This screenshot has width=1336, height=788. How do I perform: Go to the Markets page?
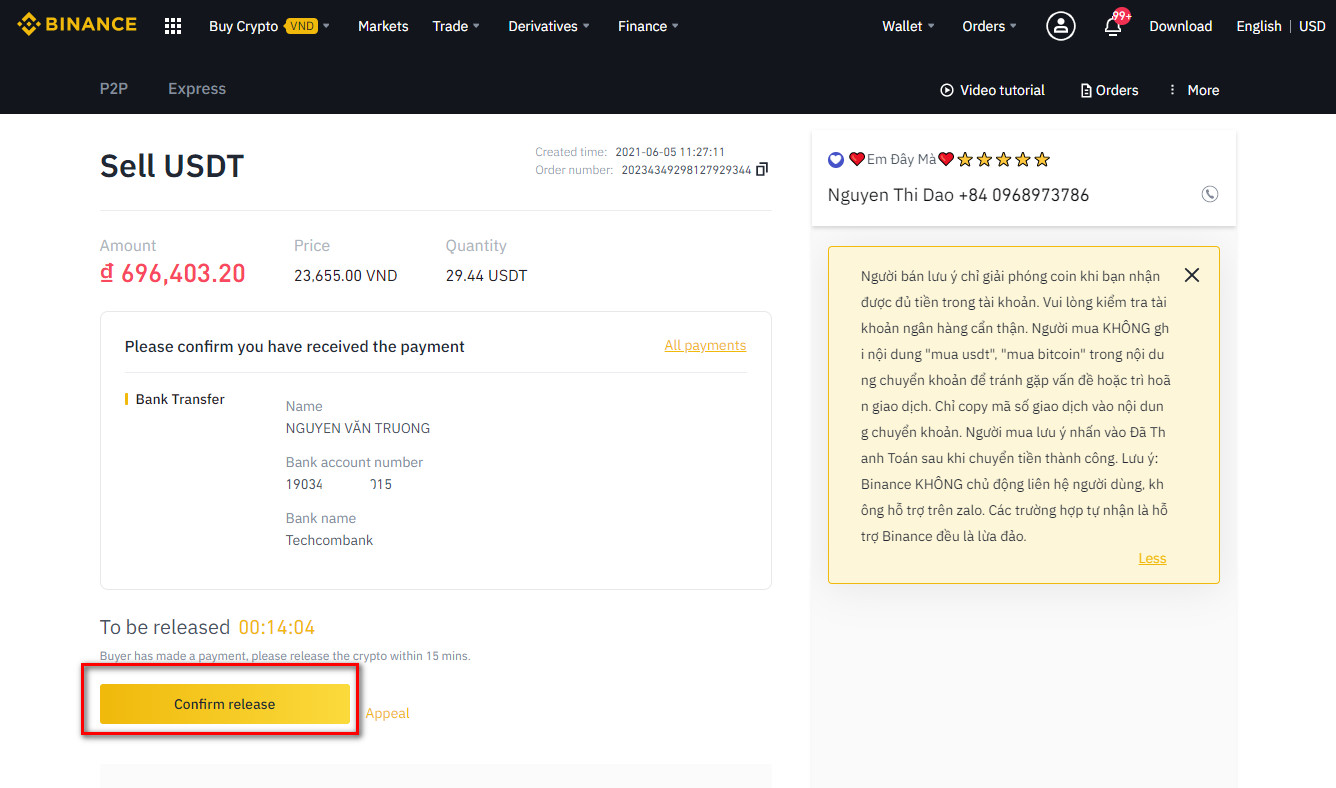click(x=383, y=26)
